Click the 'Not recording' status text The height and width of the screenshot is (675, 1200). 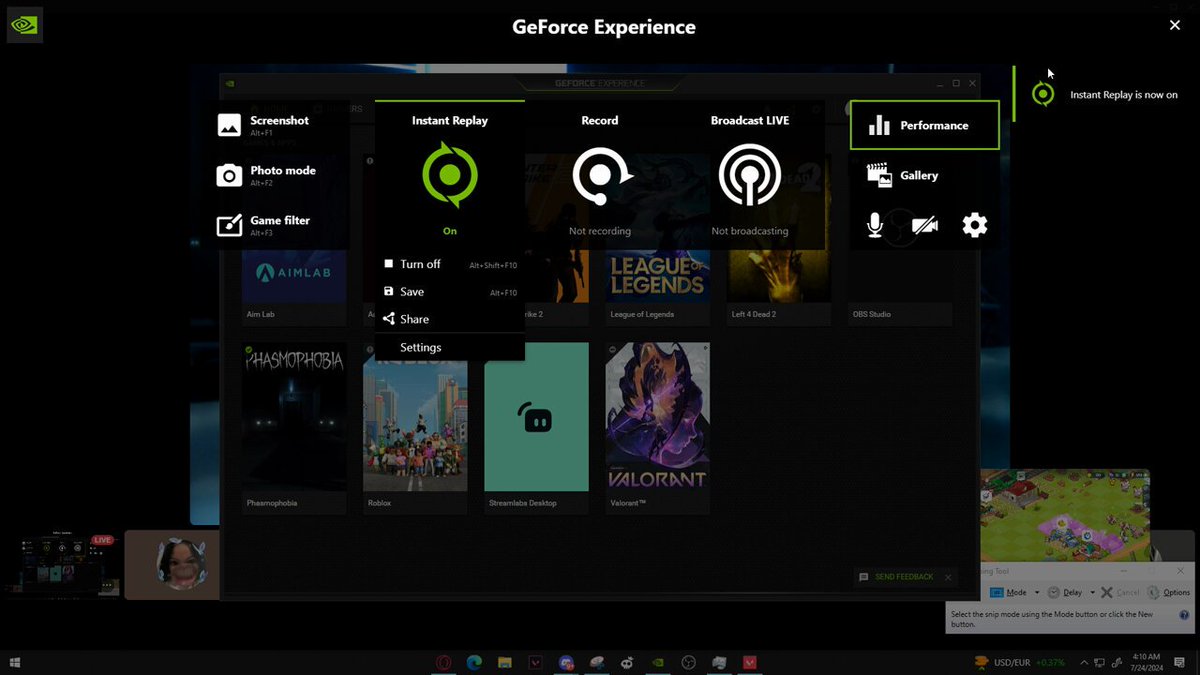tap(600, 231)
